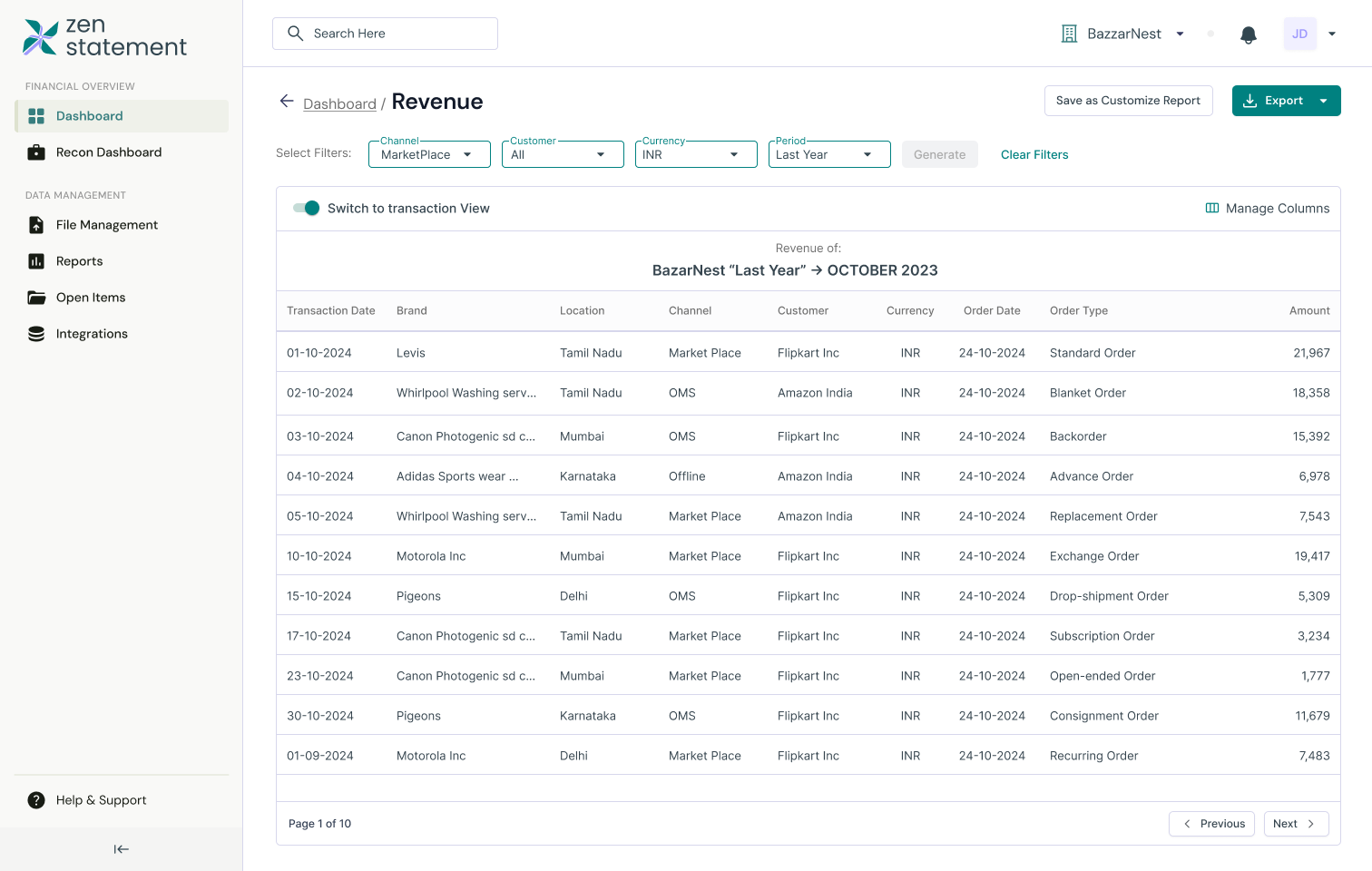Open Reports in the sidebar
The image size is (1372, 871).
click(122, 261)
